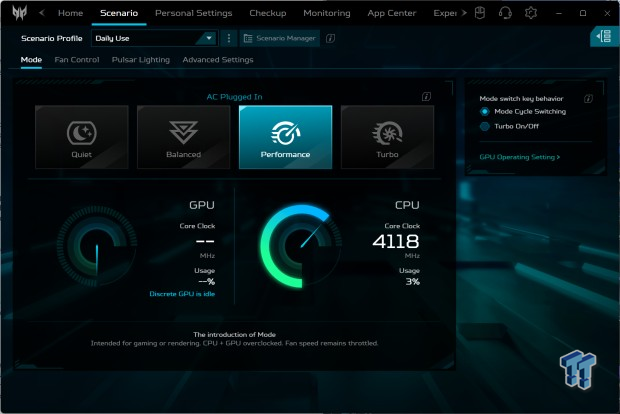Click the 4118 CPU clock value
Screen dimensions: 620x414
pyautogui.click(x=396, y=241)
